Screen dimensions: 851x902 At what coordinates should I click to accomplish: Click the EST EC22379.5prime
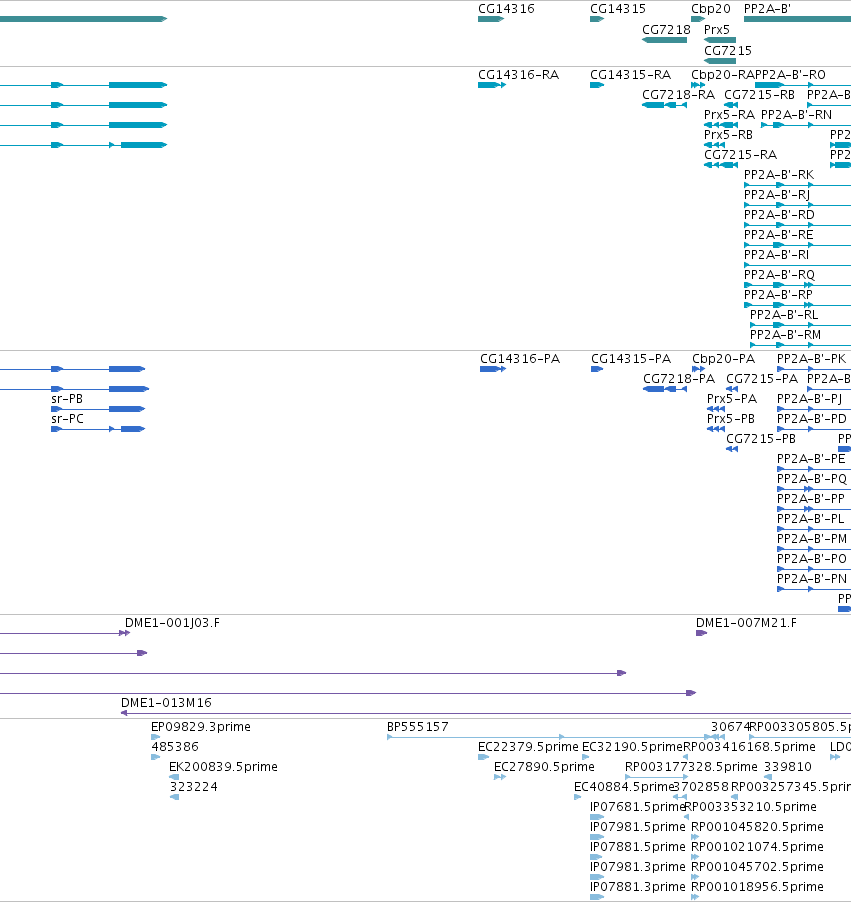[x=528, y=747]
